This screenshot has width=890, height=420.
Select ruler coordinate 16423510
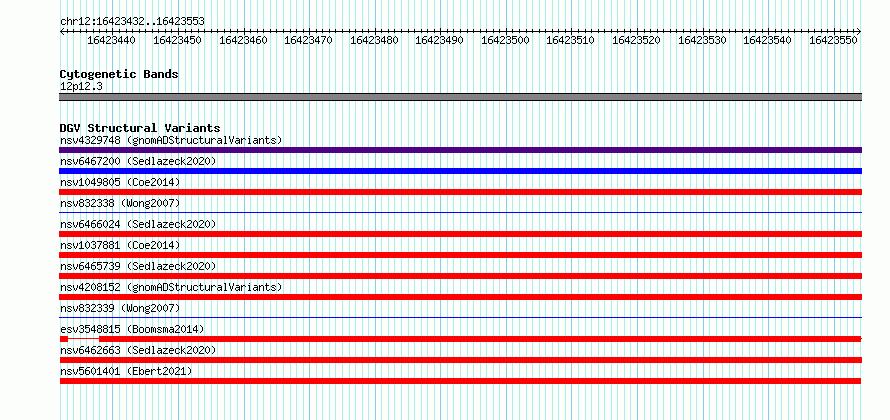pyautogui.click(x=570, y=40)
